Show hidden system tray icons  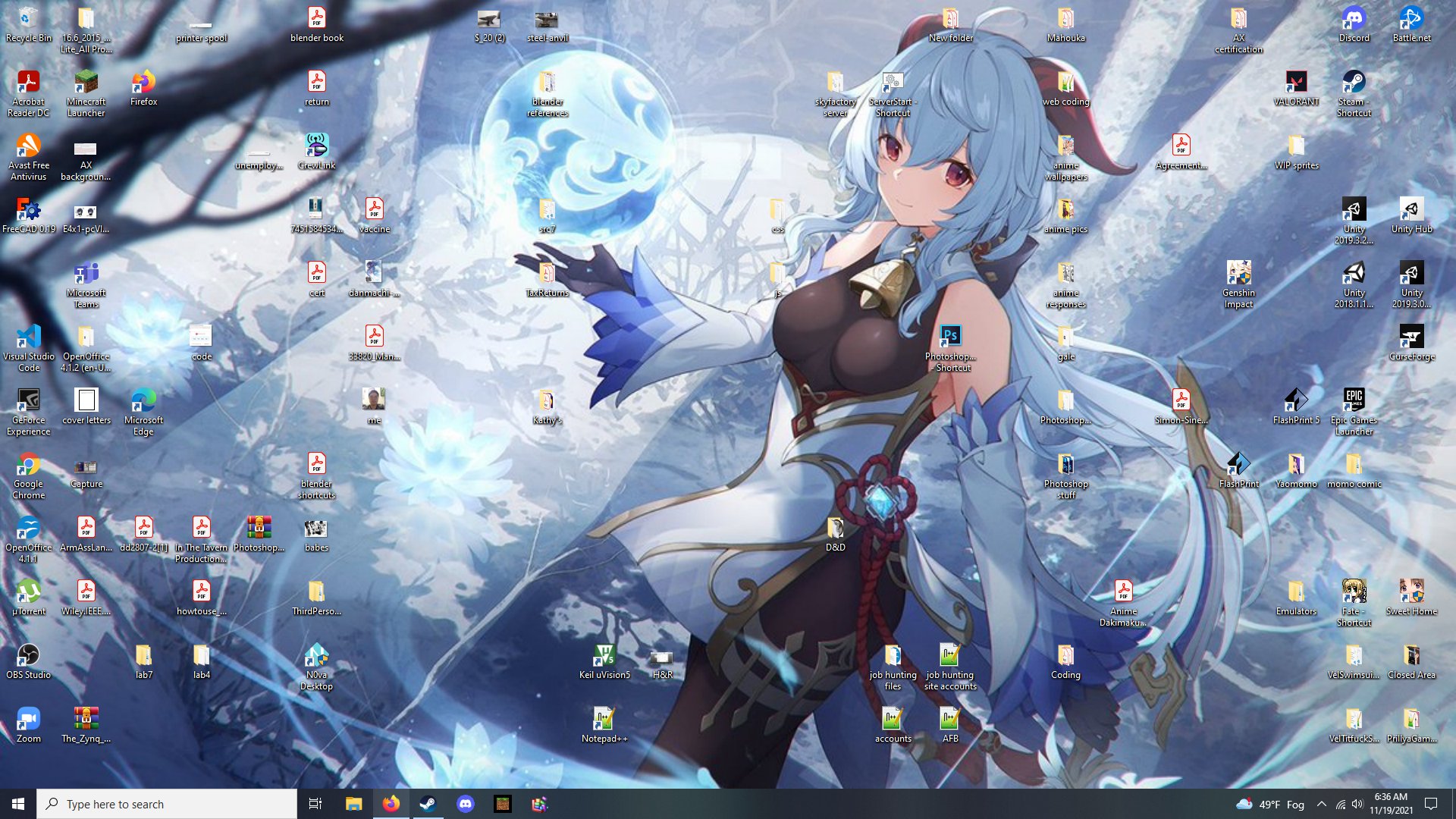(1322, 804)
